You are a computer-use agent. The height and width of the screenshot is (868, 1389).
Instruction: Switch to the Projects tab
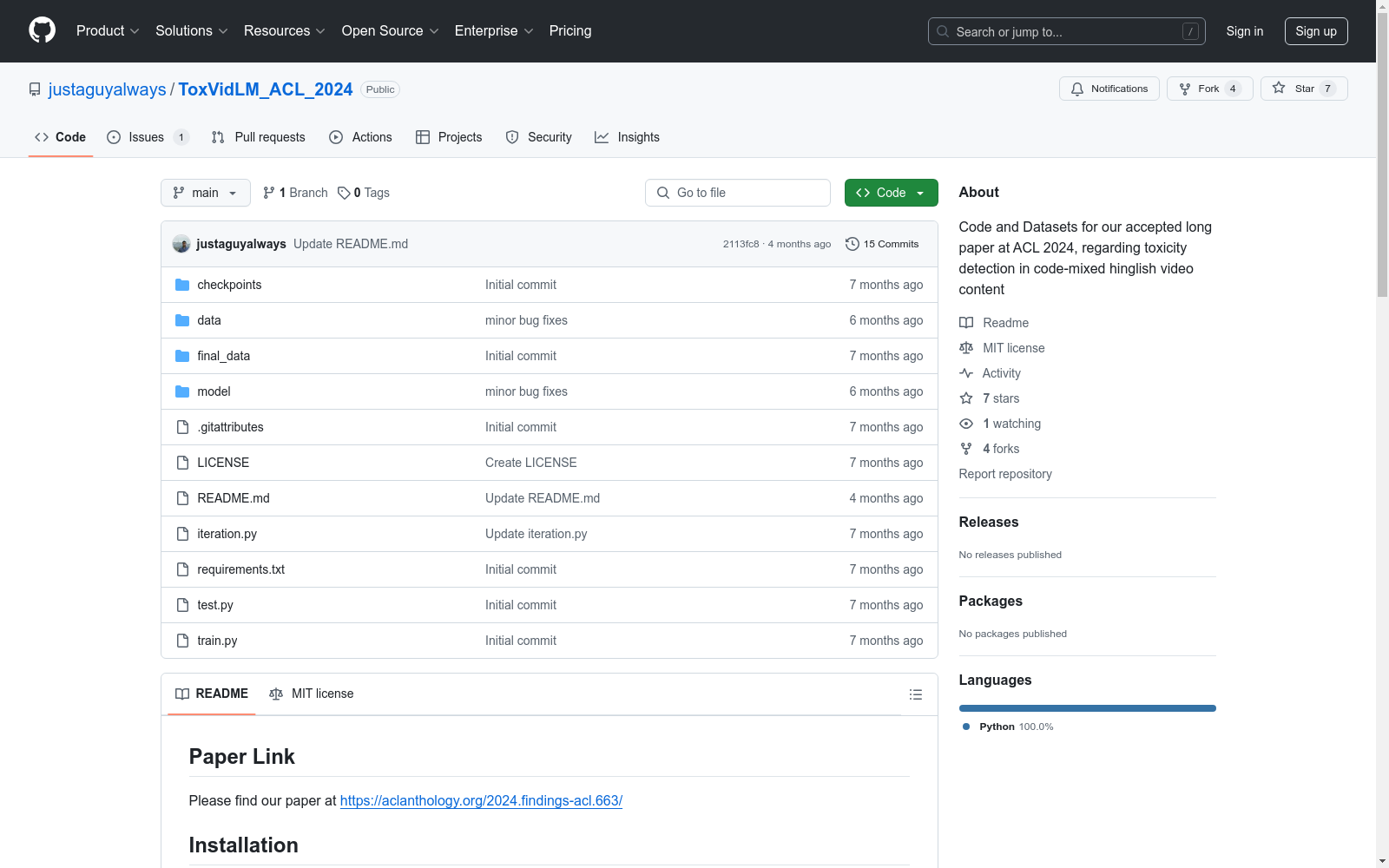[449, 137]
